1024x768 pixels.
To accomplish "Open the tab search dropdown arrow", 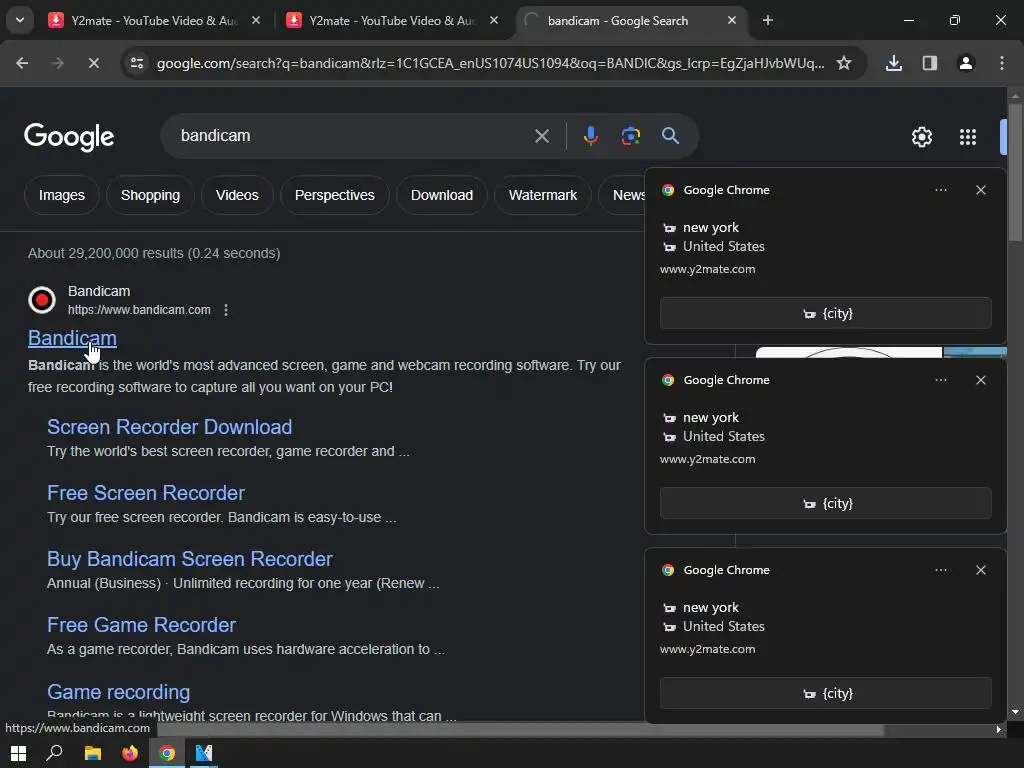I will (20, 20).
